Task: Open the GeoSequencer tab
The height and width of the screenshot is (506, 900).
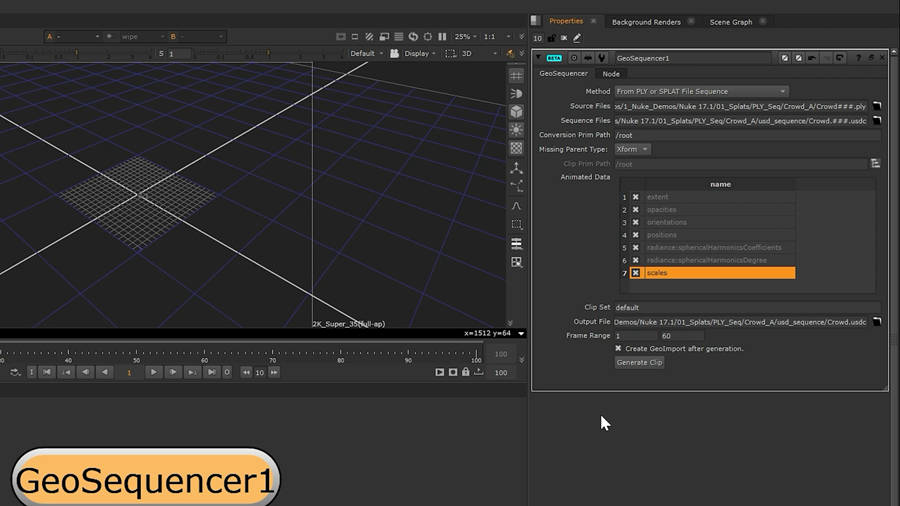Action: tap(564, 73)
